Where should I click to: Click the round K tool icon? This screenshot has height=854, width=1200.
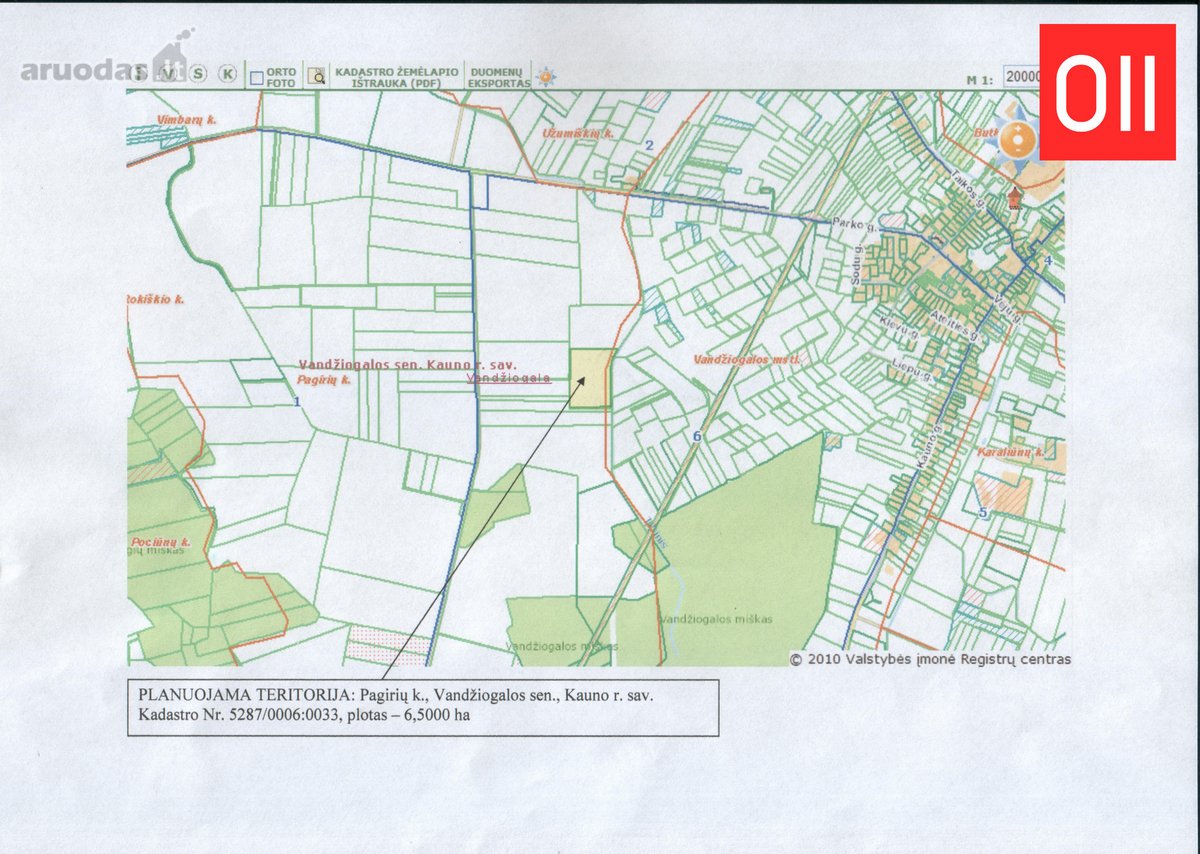(228, 73)
